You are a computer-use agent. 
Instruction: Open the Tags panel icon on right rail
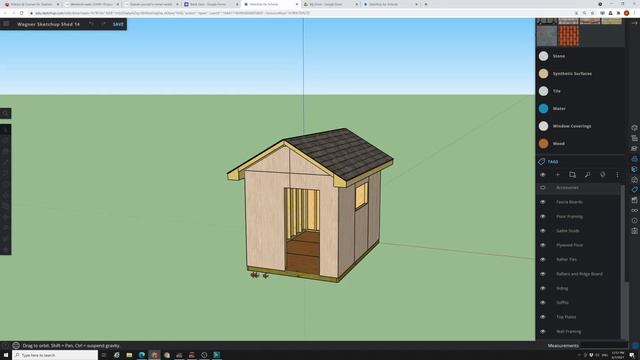[x=634, y=190]
